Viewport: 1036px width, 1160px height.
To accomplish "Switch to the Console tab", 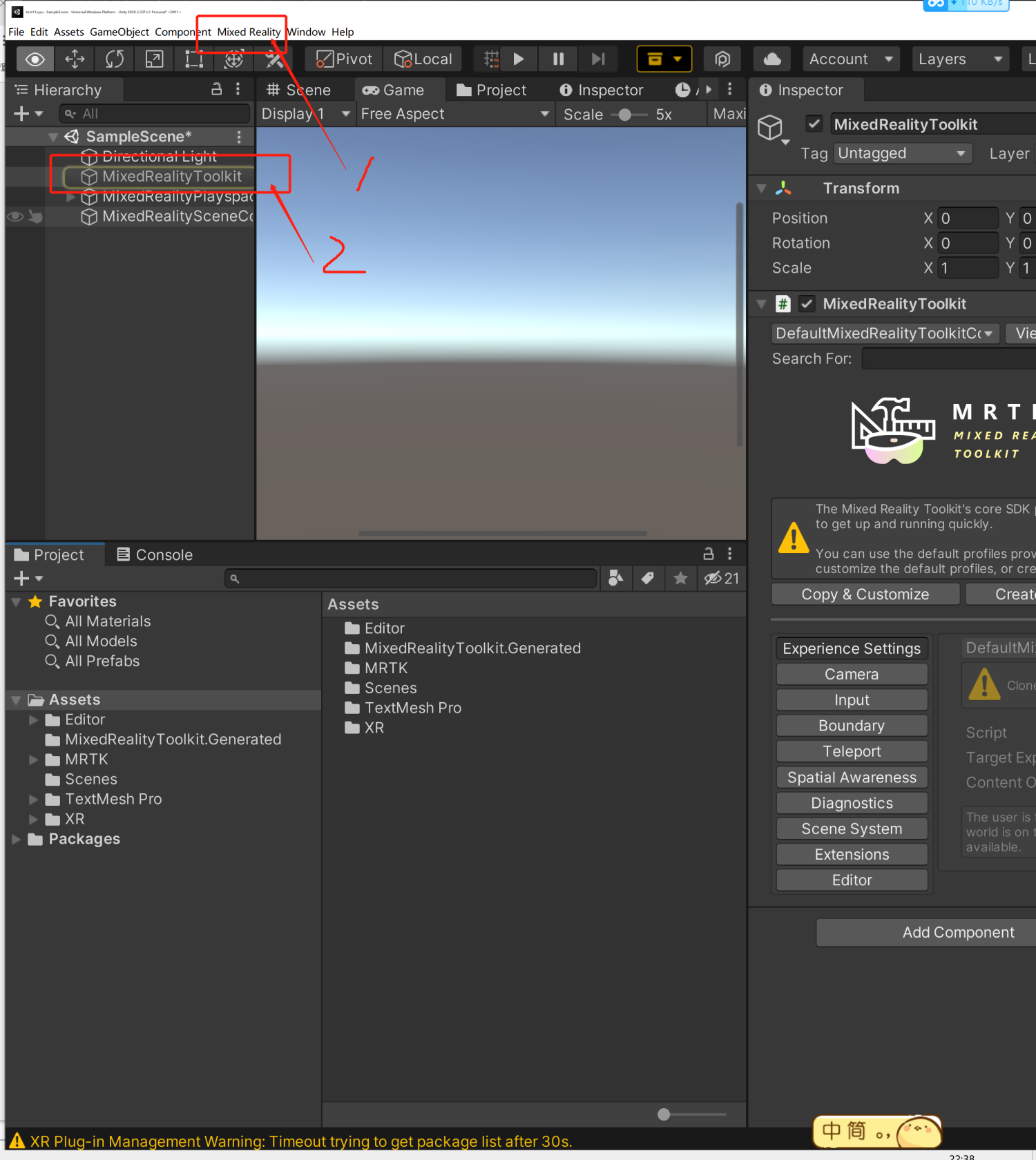I will 155,555.
